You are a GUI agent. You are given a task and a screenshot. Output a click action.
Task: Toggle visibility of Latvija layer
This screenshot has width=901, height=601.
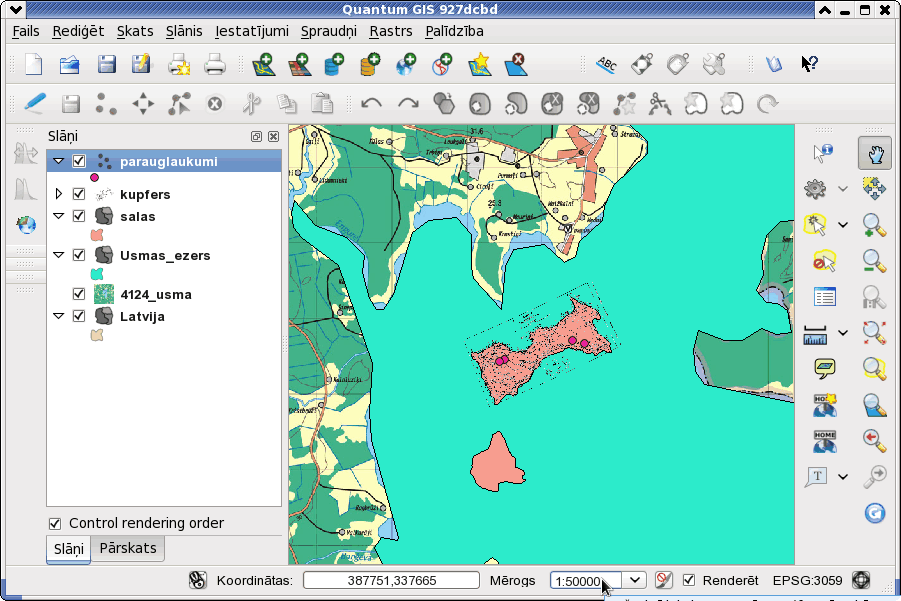click(79, 316)
